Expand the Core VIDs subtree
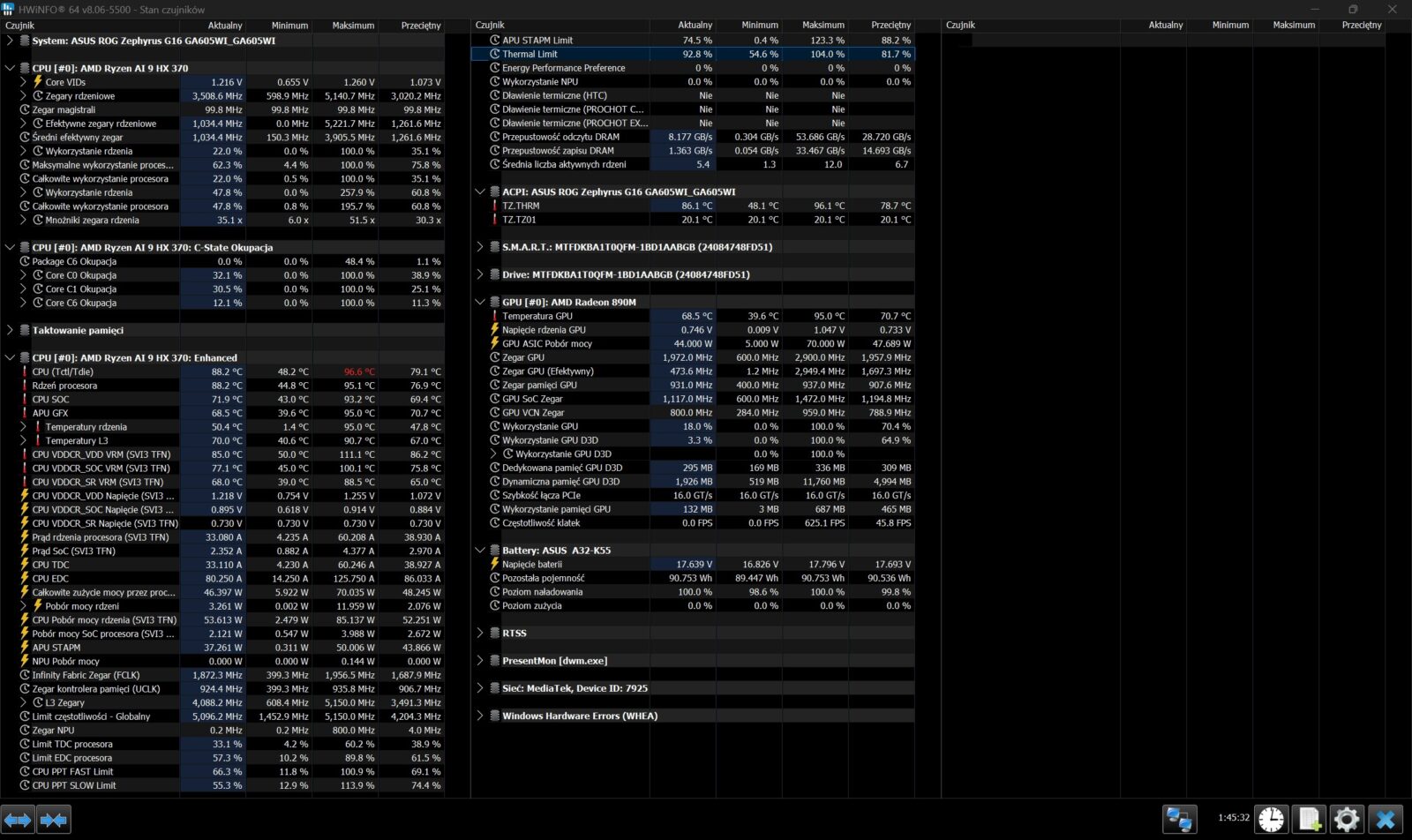The image size is (1412, 840). click(x=24, y=82)
